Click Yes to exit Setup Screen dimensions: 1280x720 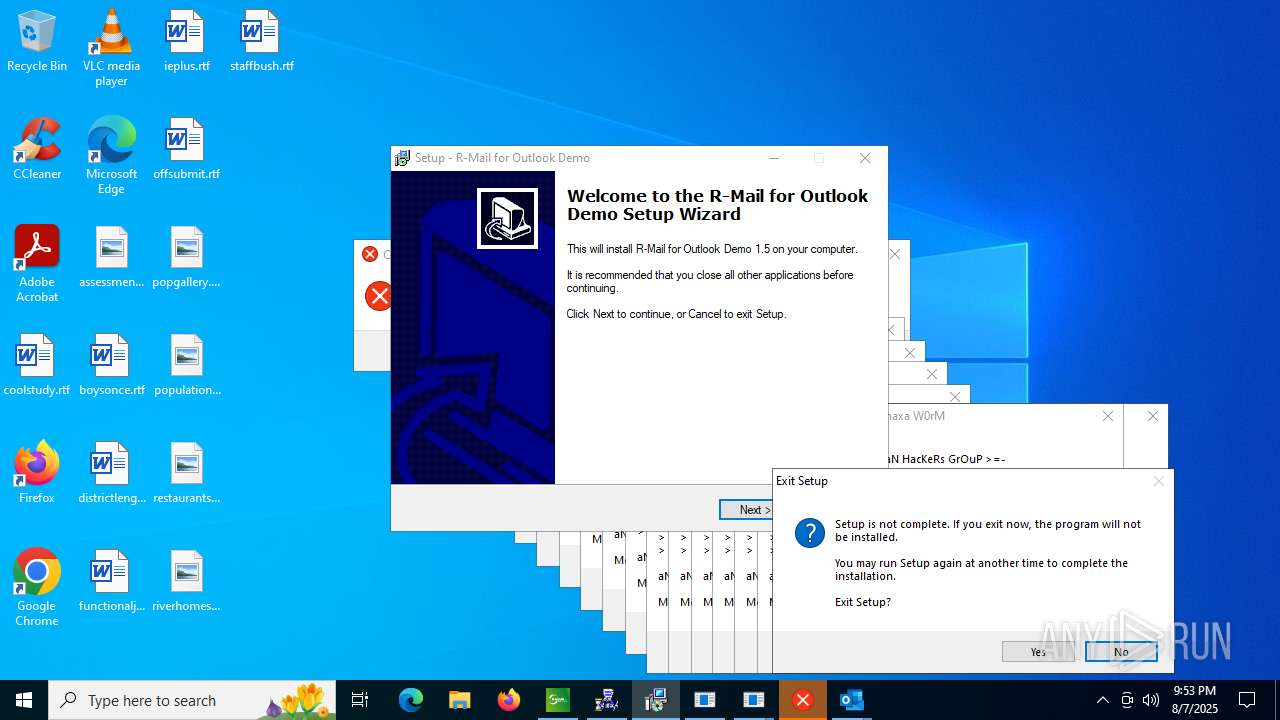(1038, 652)
